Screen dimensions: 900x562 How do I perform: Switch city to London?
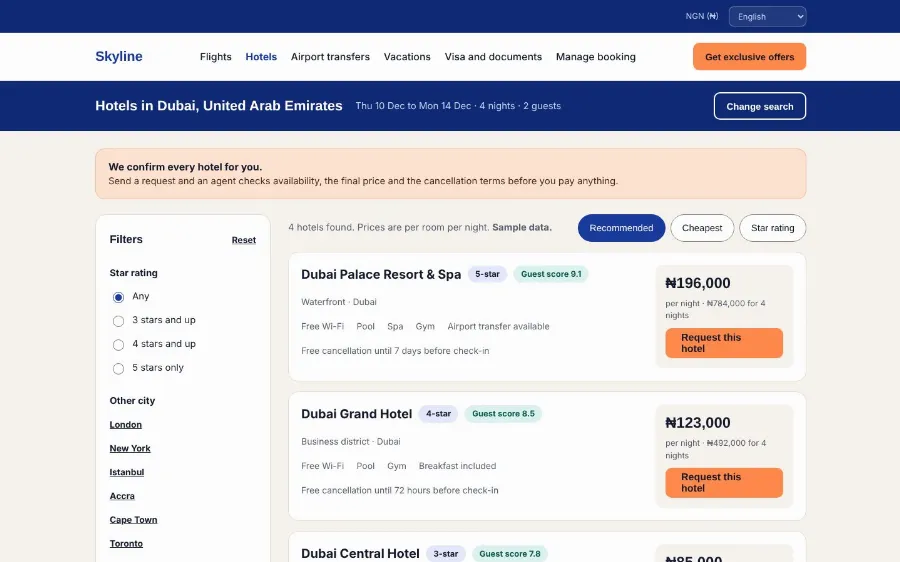(x=126, y=425)
